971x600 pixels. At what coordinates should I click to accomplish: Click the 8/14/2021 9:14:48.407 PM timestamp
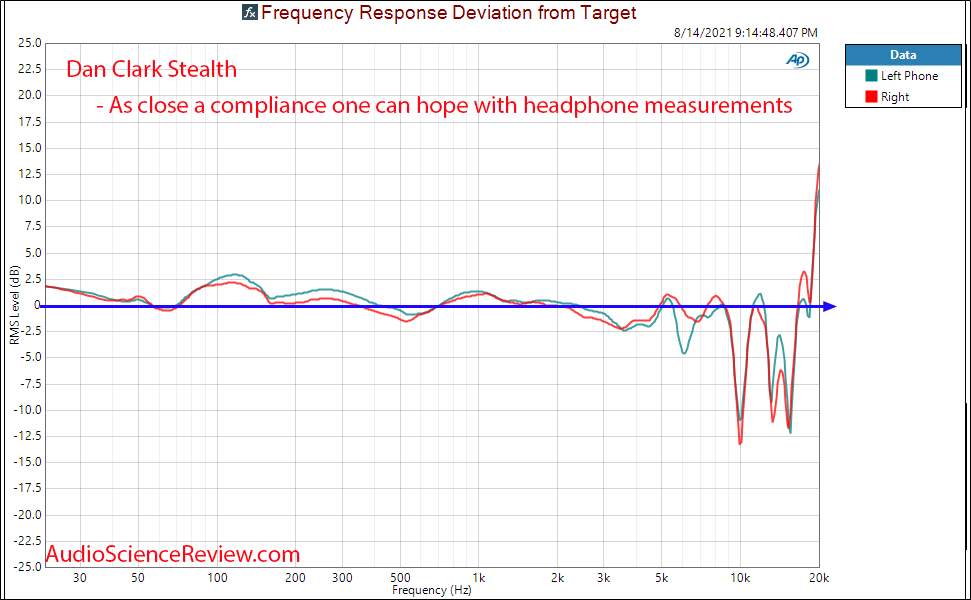pos(746,32)
